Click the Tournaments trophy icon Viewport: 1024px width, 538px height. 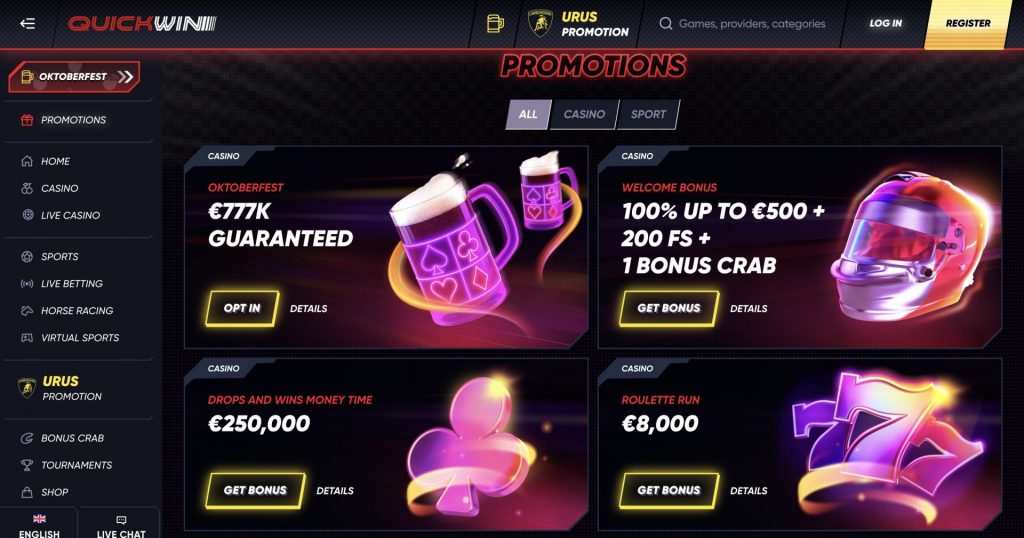tap(27, 465)
